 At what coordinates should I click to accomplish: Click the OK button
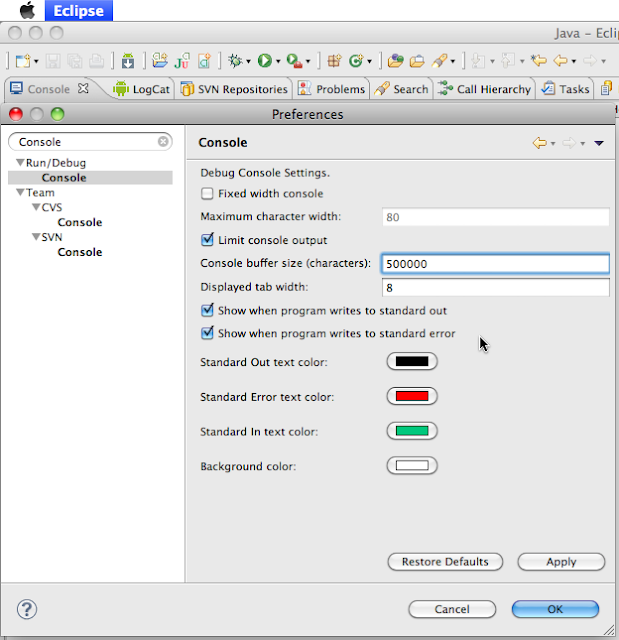[x=555, y=609]
